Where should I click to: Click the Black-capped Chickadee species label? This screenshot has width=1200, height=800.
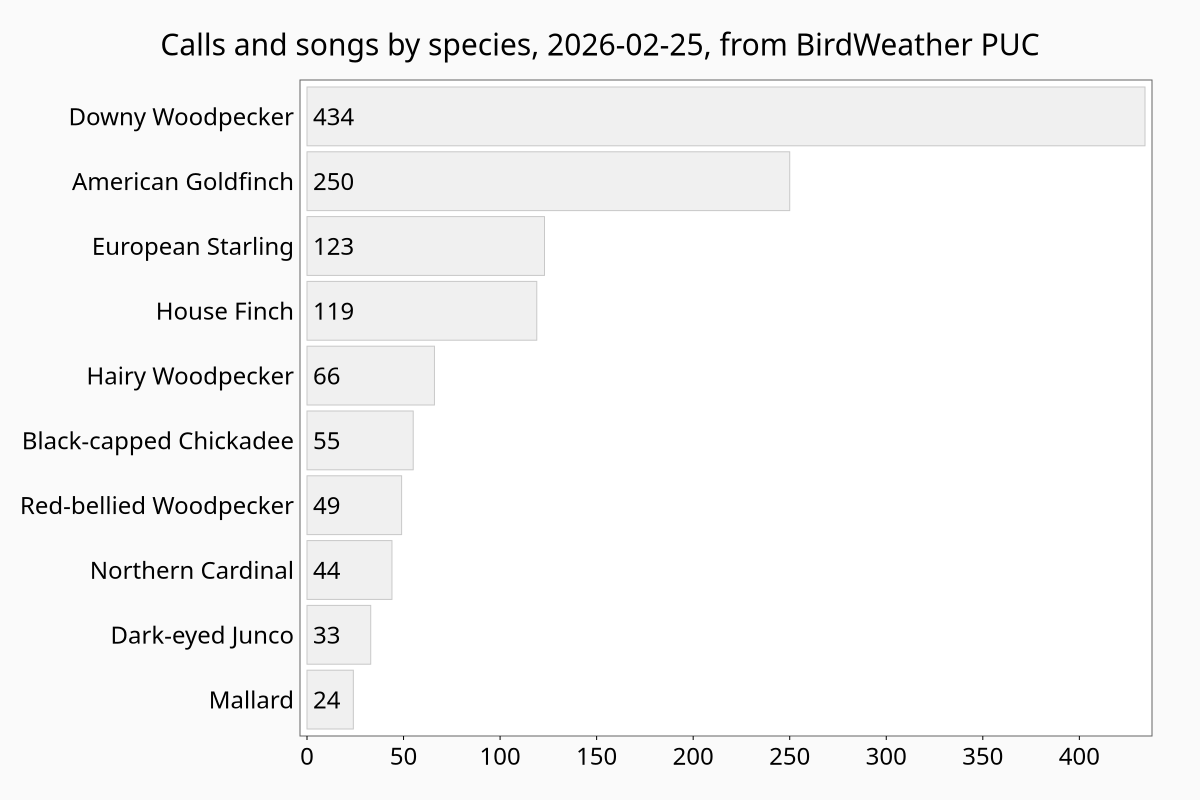pyautogui.click(x=158, y=441)
